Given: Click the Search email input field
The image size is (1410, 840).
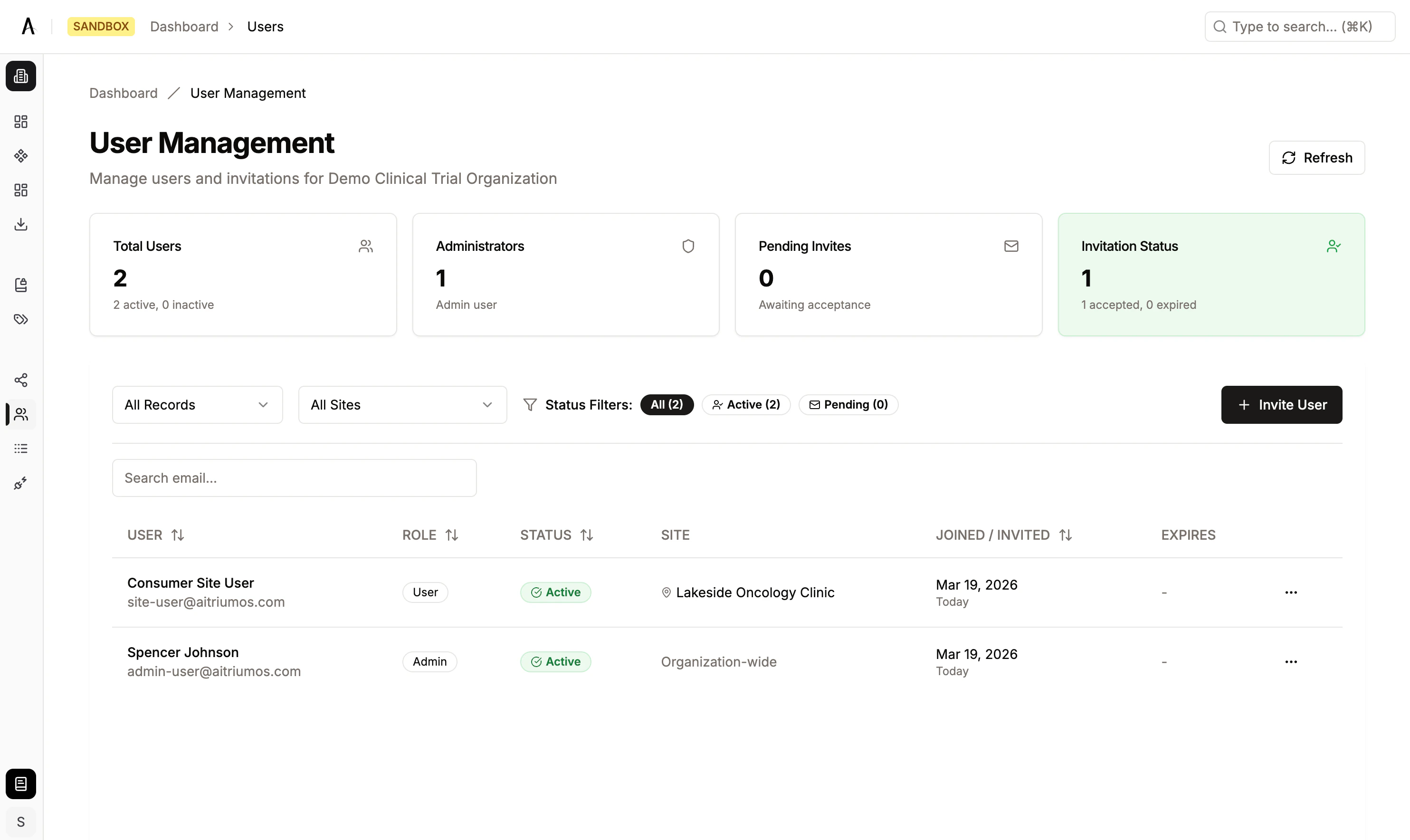Looking at the screenshot, I should 294,478.
